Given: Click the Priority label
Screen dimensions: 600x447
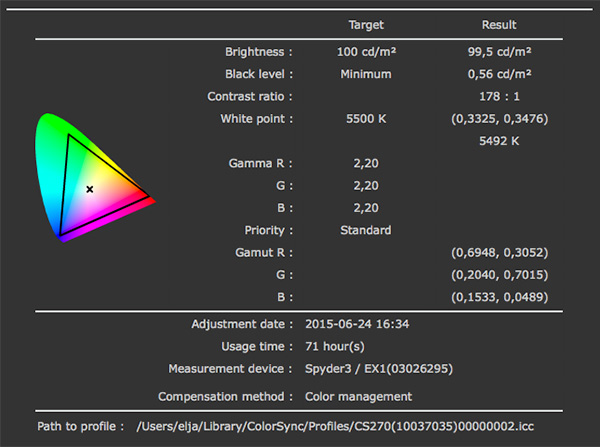Looking at the screenshot, I should click(269, 230).
